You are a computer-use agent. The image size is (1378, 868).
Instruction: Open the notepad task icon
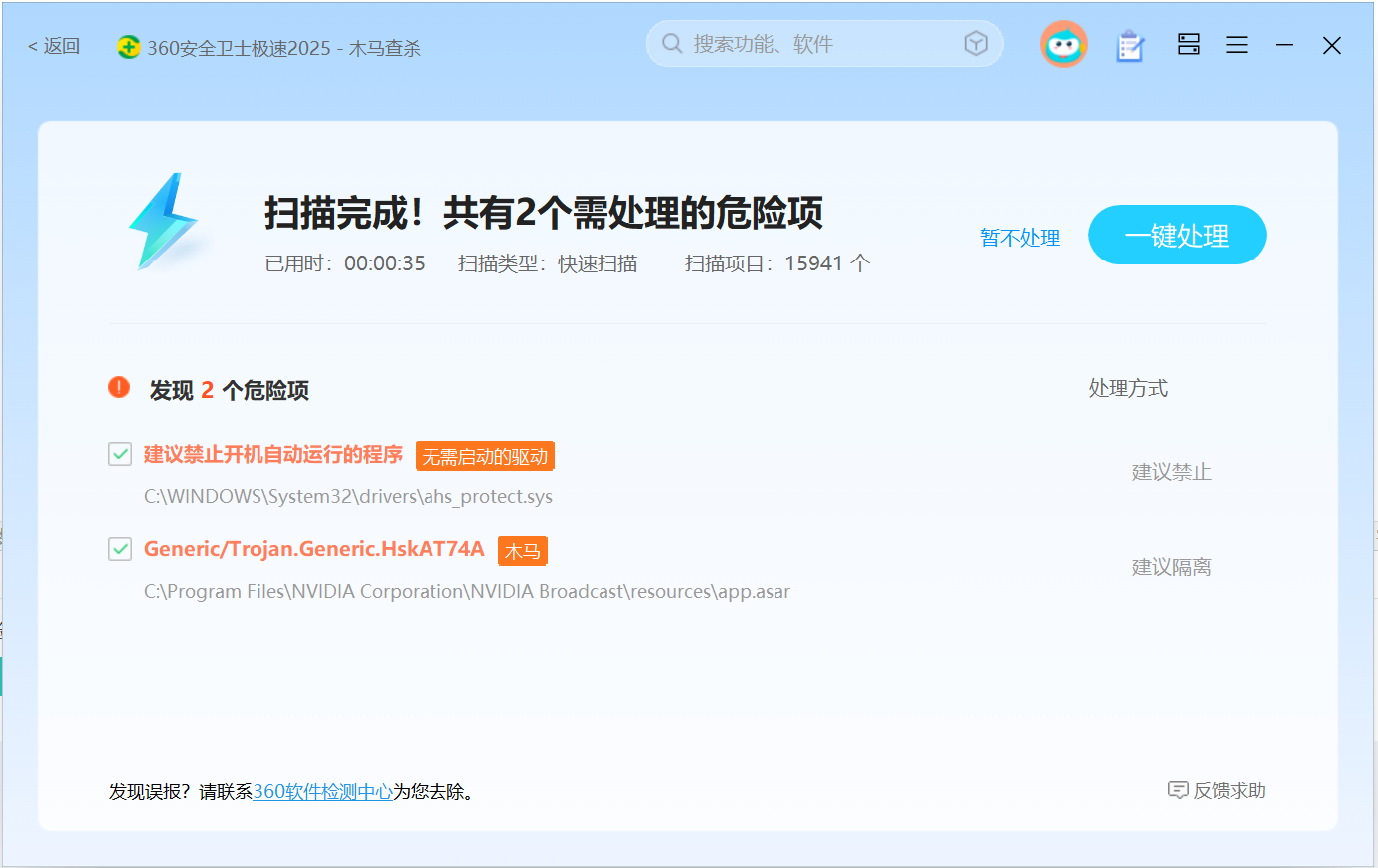pos(1130,46)
